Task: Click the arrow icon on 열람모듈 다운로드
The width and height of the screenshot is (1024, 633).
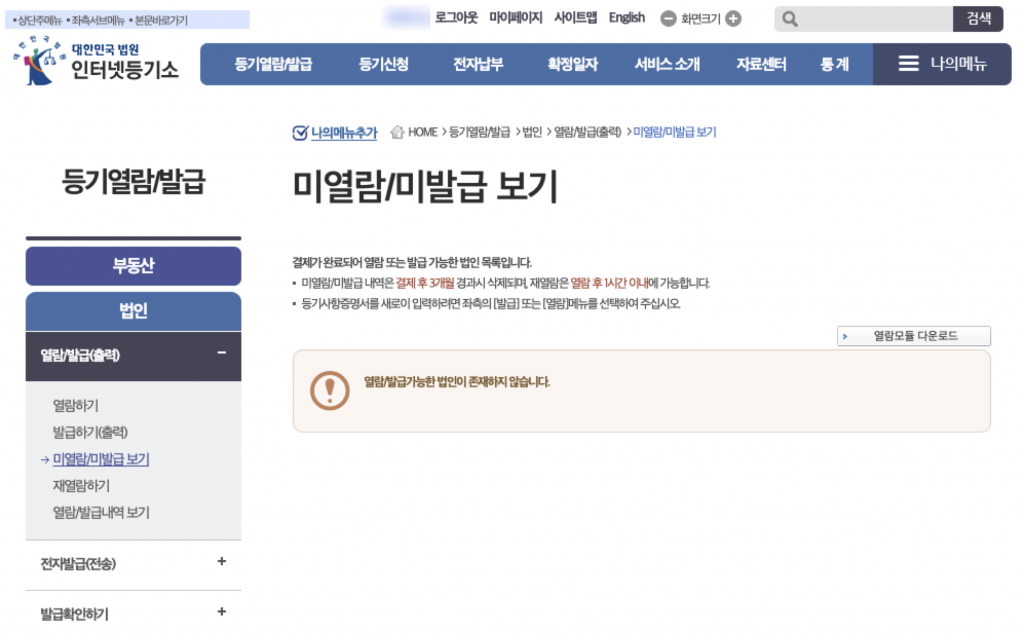Action: point(845,336)
